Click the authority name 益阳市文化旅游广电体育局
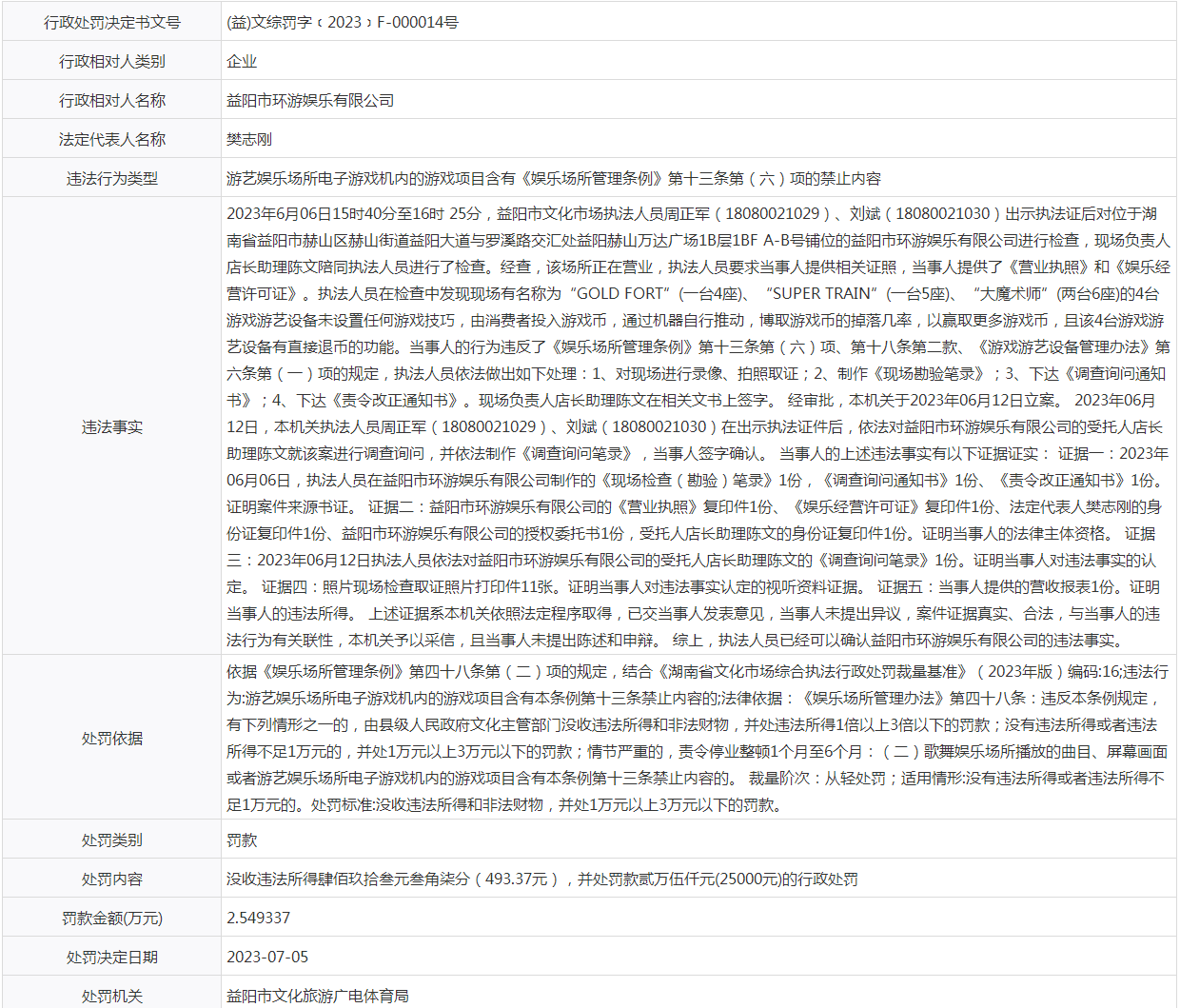The width and height of the screenshot is (1180, 1008). [317, 996]
